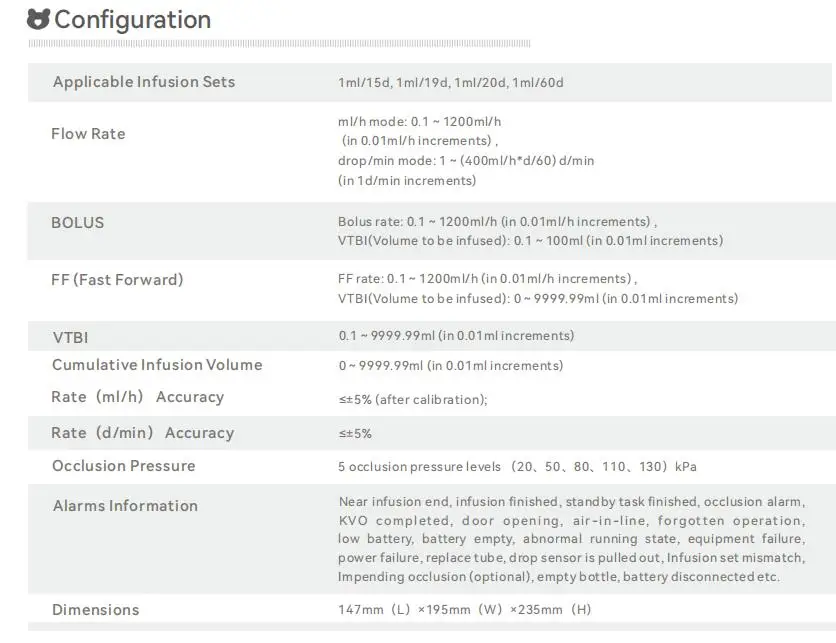Click the 147mm dimensions value text
Viewport: 836px width, 643px height.
(x=465, y=610)
